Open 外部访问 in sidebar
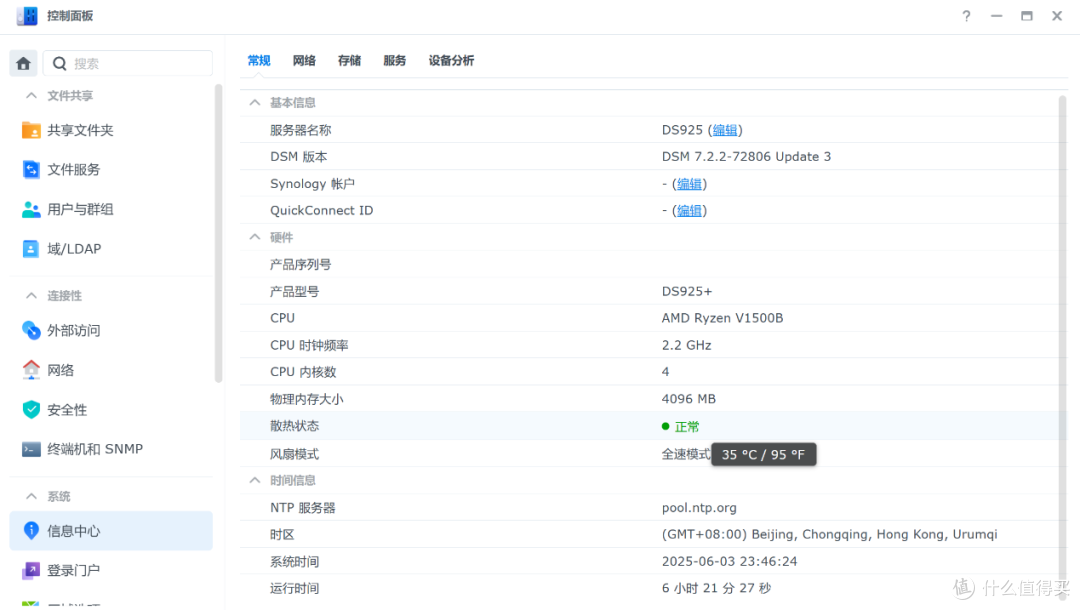1080x610 pixels. click(73, 330)
